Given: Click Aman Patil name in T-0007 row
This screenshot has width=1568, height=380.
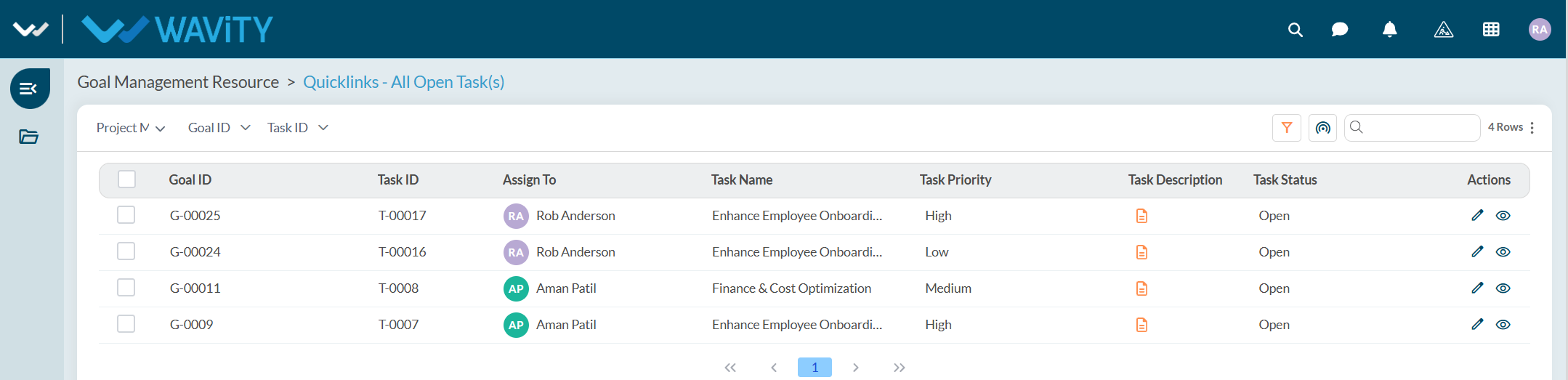Looking at the screenshot, I should (566, 325).
